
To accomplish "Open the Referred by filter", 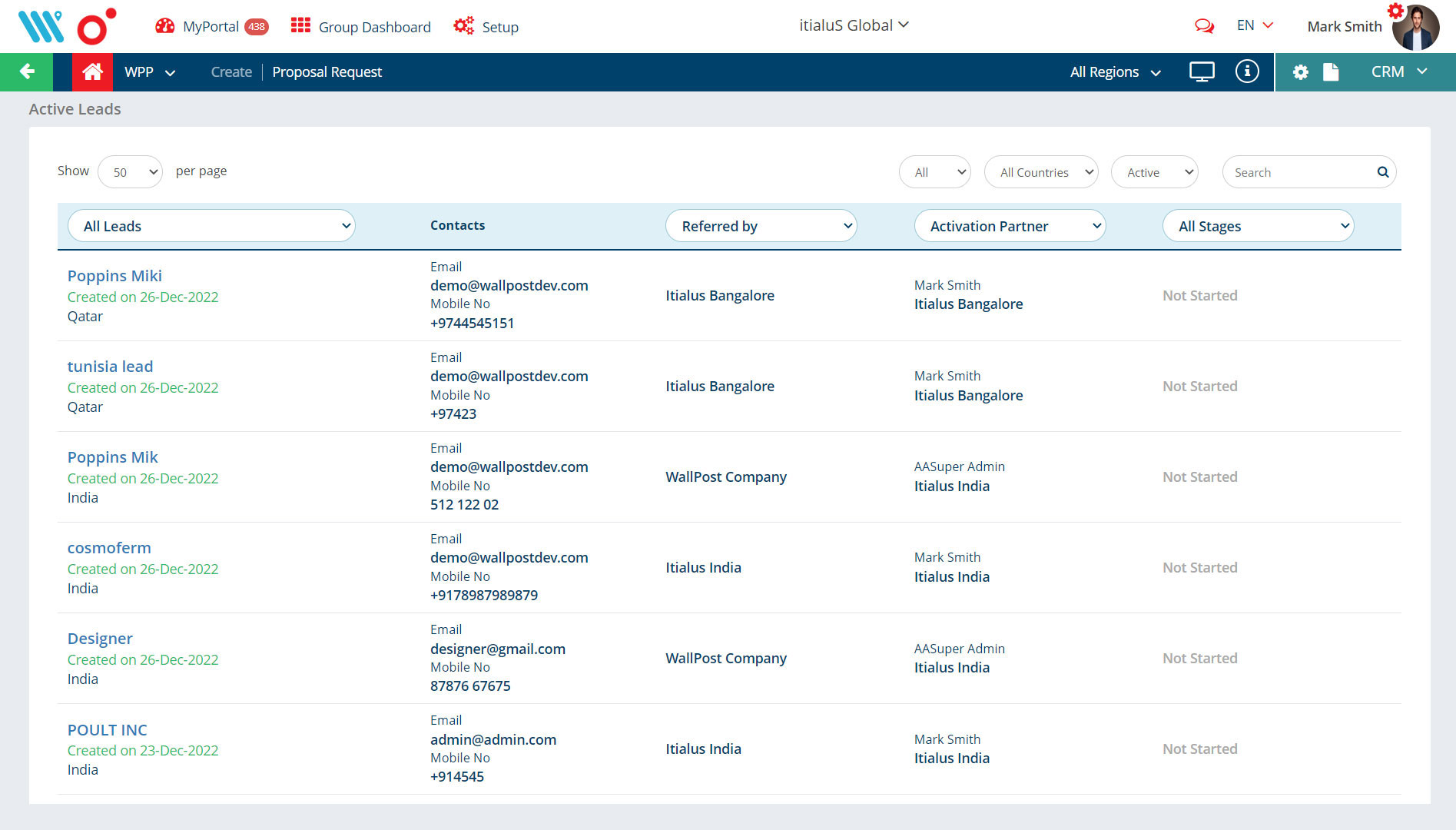I will 761,226.
